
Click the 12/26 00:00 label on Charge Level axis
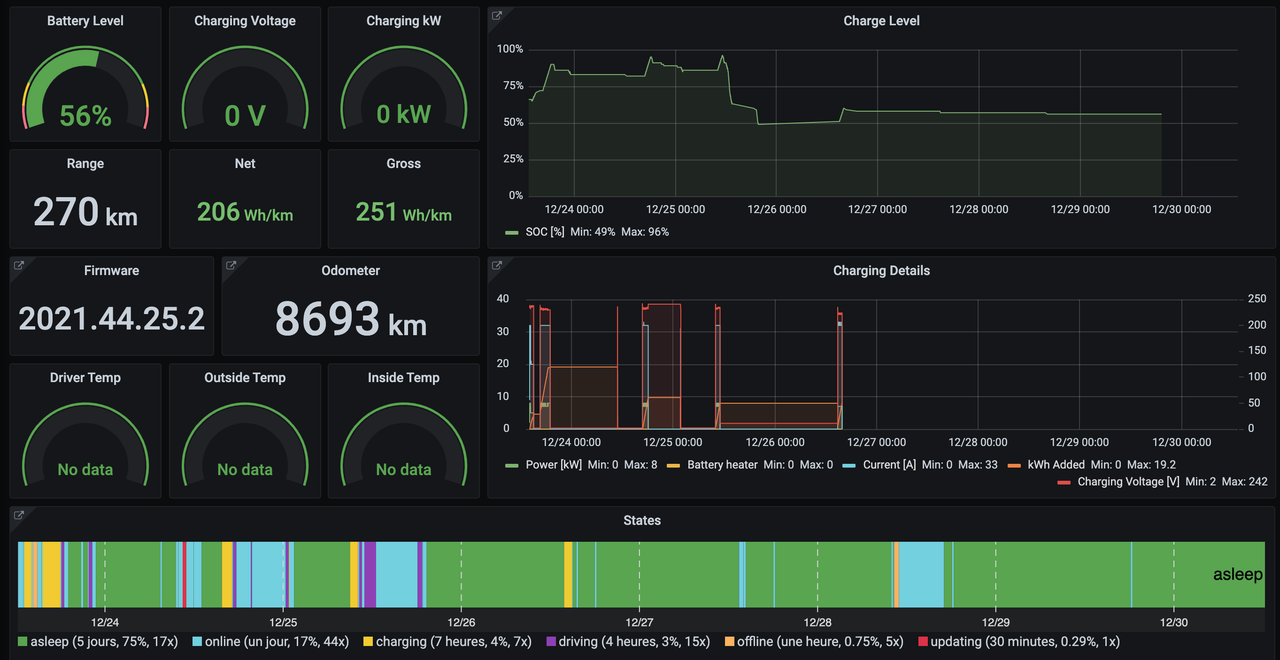point(776,209)
